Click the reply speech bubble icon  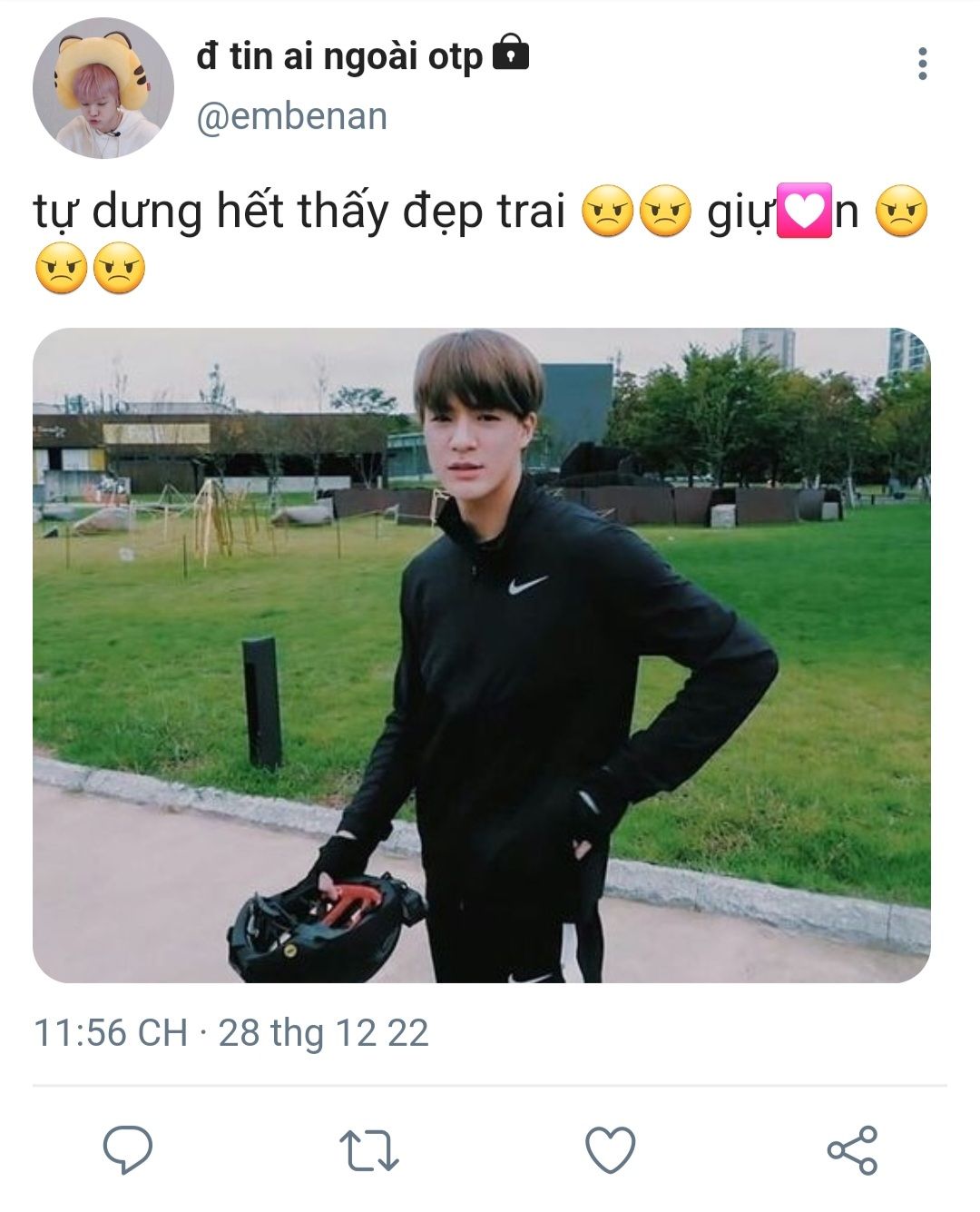[x=127, y=1149]
